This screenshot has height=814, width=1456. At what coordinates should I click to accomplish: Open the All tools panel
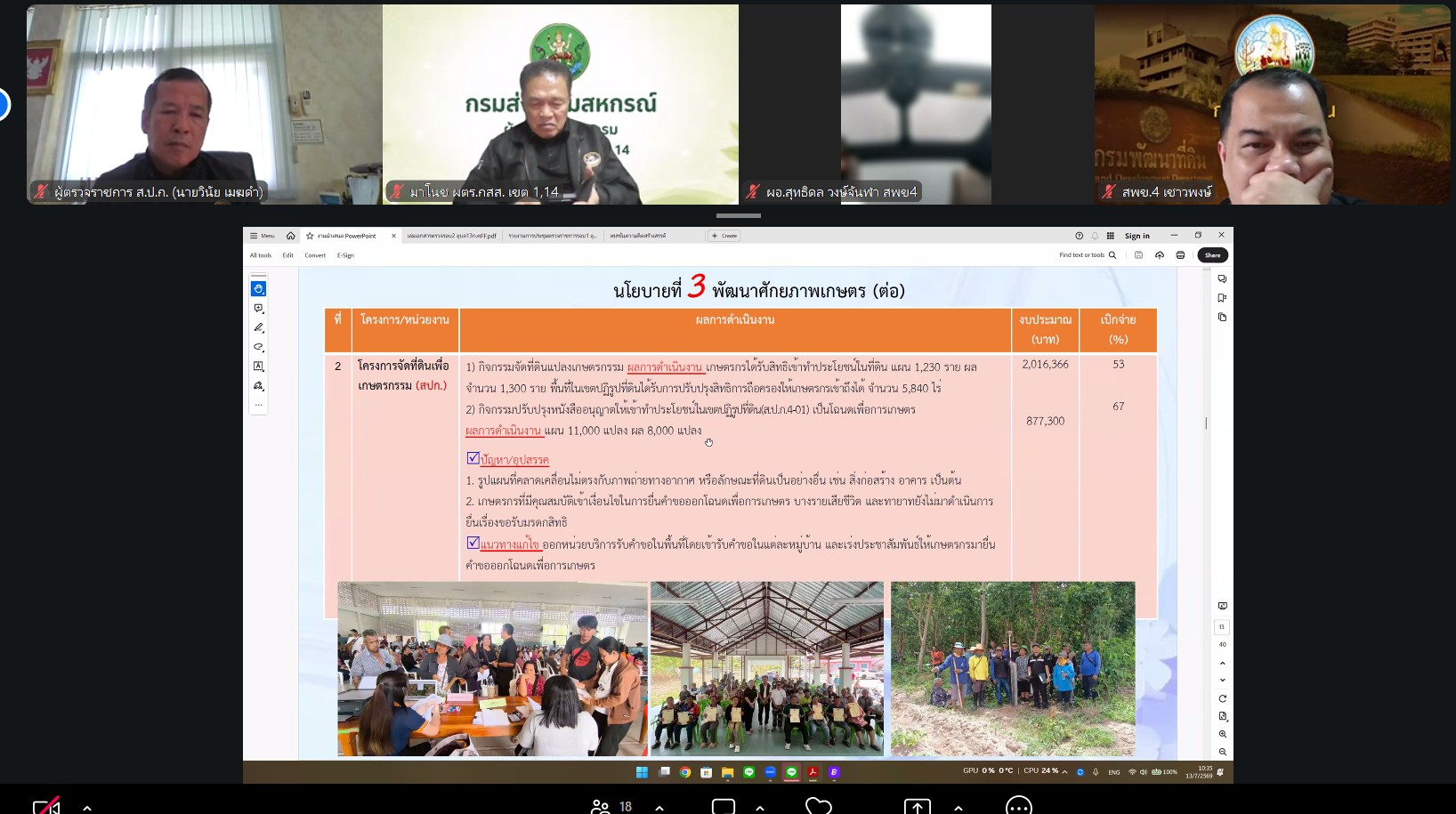click(x=261, y=255)
